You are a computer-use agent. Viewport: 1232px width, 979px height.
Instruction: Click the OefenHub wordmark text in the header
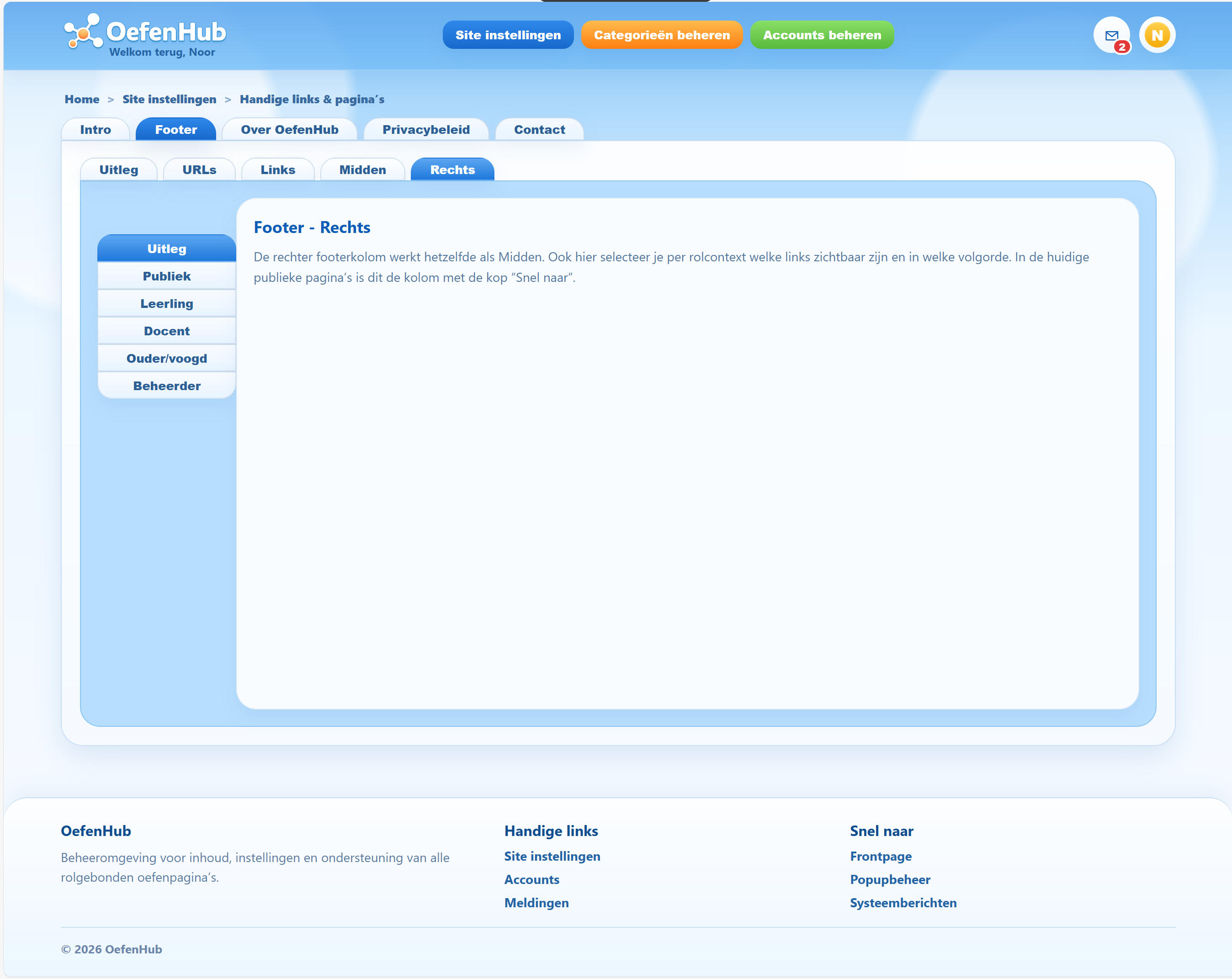(166, 32)
